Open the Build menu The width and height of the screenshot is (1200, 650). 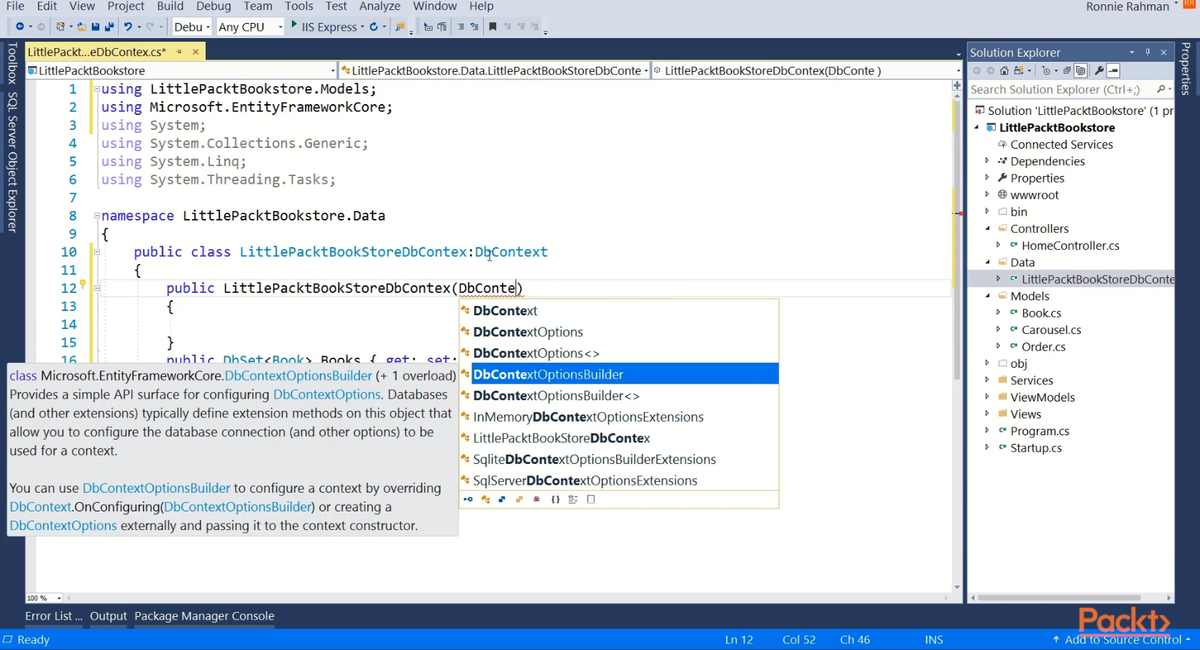pyautogui.click(x=170, y=6)
